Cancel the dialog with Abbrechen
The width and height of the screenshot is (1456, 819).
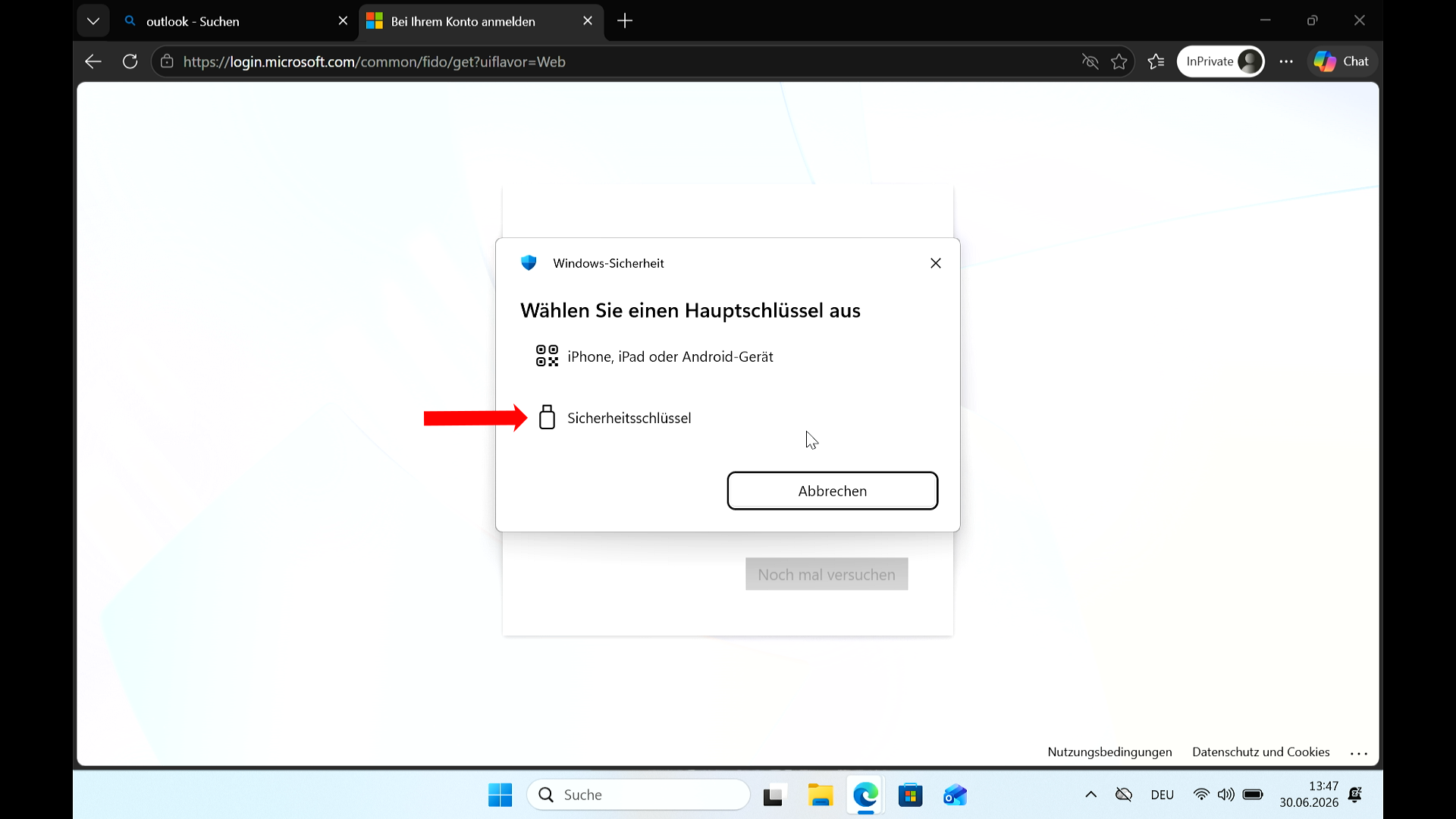point(833,491)
